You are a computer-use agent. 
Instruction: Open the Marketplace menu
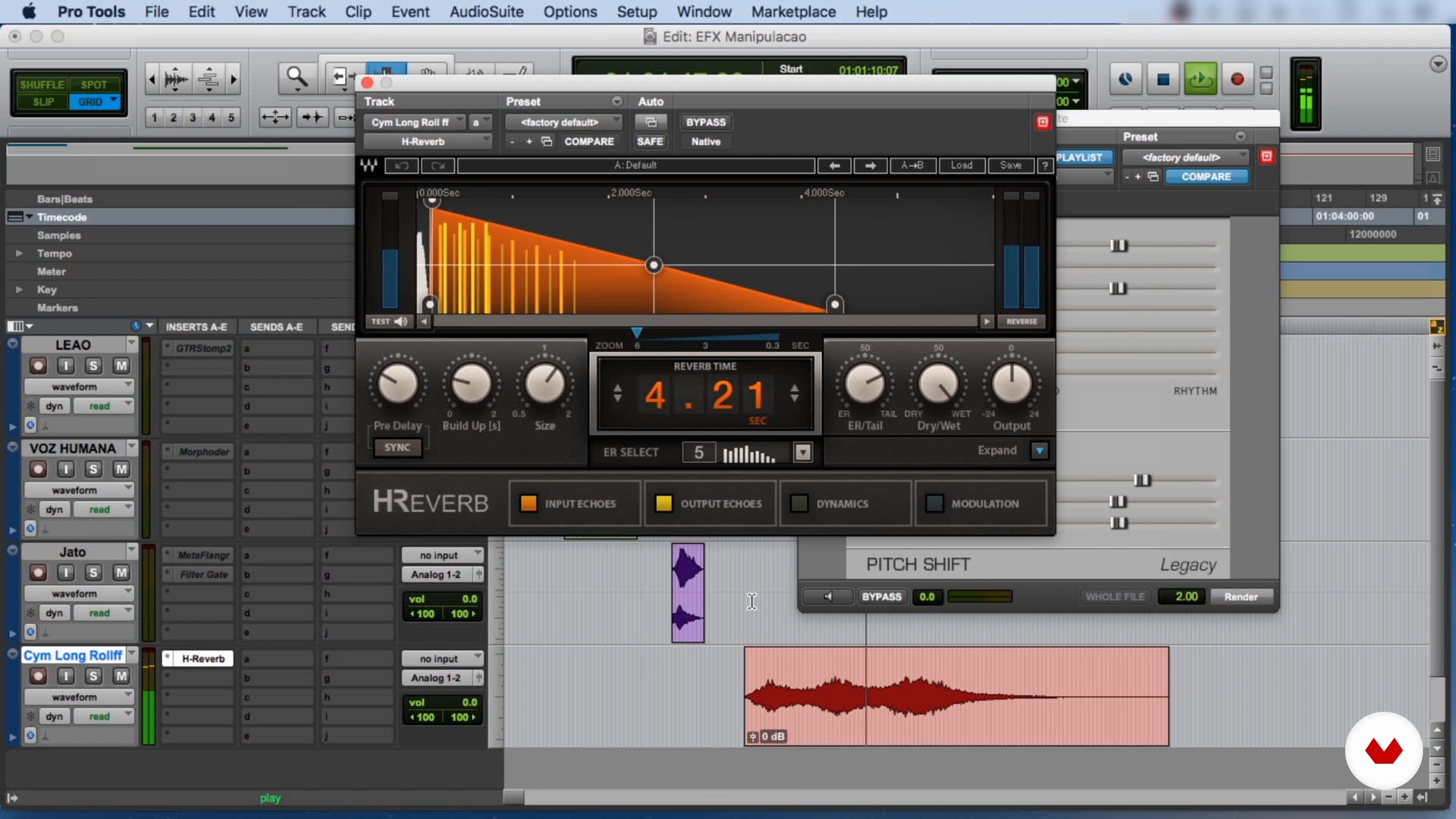[793, 12]
